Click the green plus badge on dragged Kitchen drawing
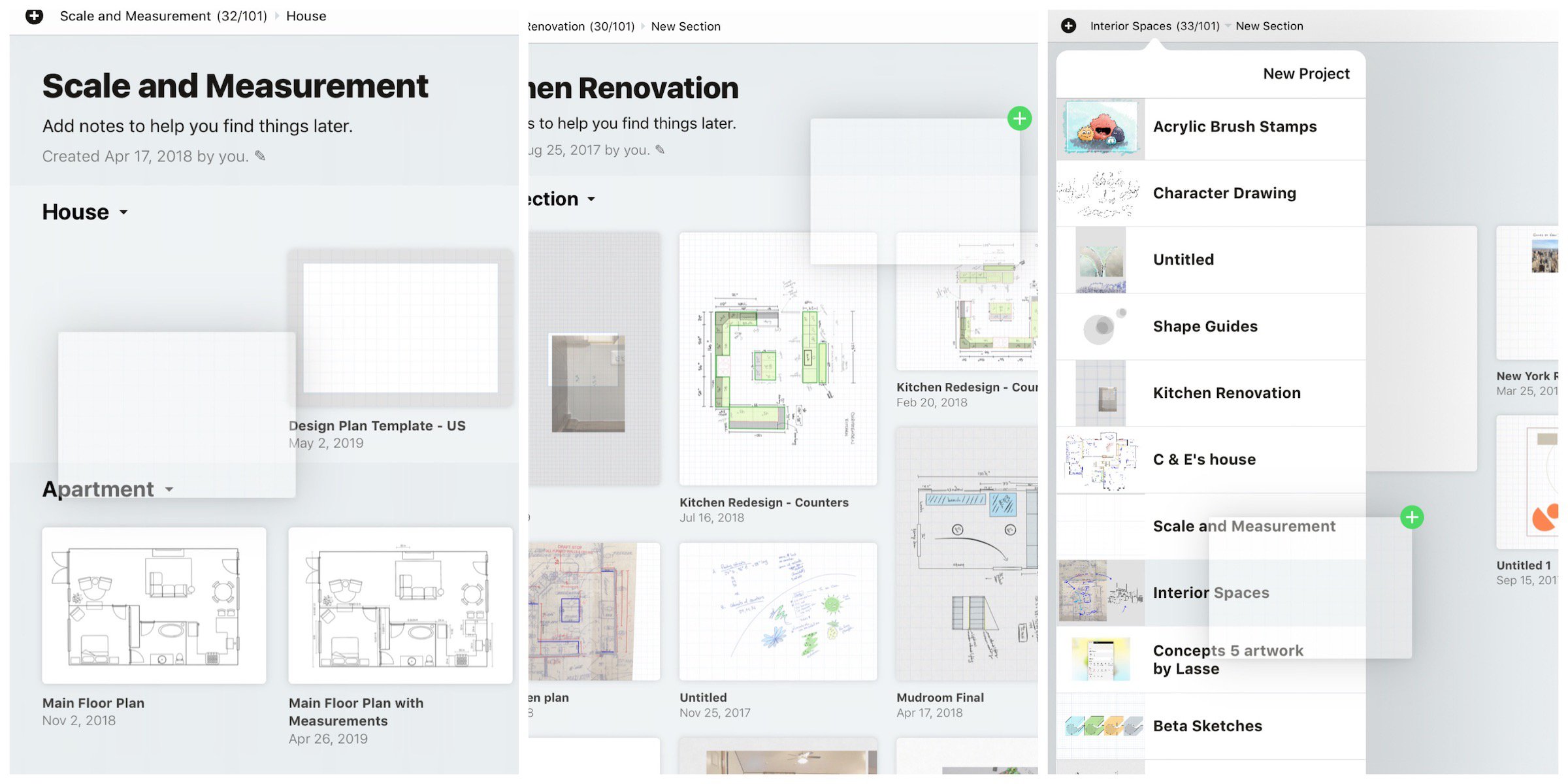Viewport: 1568px width, 784px height. tap(1019, 119)
